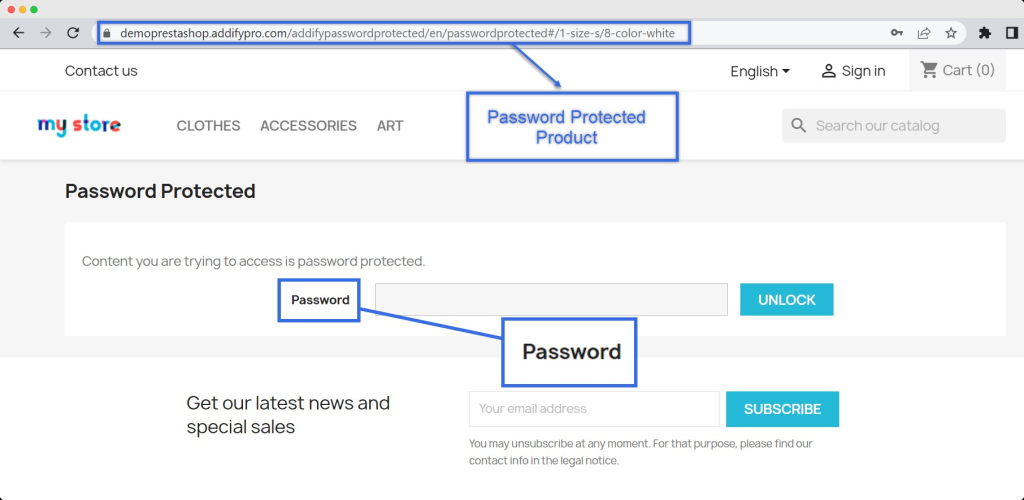Expand the English language dropdown

point(760,71)
